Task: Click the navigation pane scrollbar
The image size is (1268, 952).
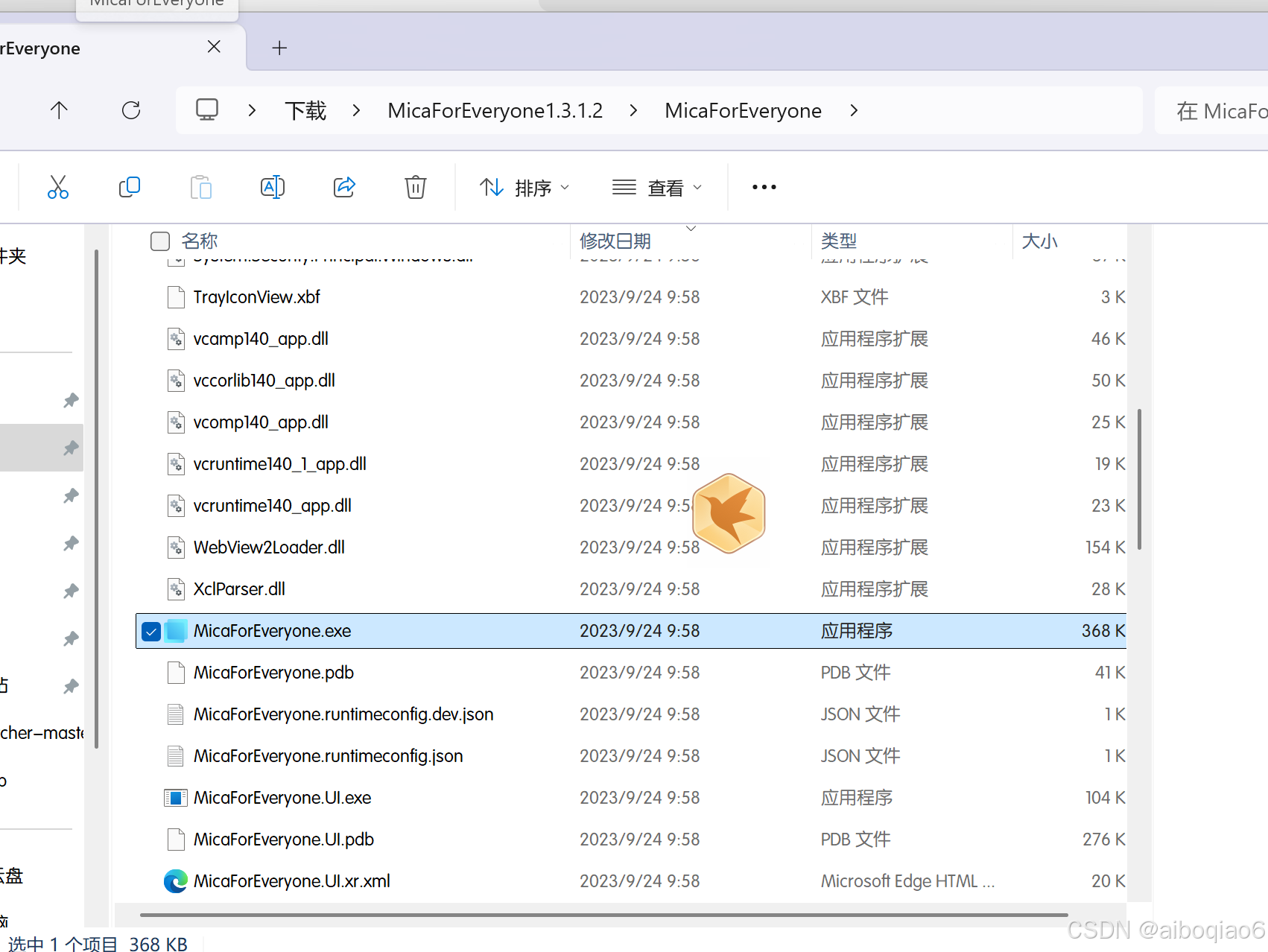Action: (97, 499)
